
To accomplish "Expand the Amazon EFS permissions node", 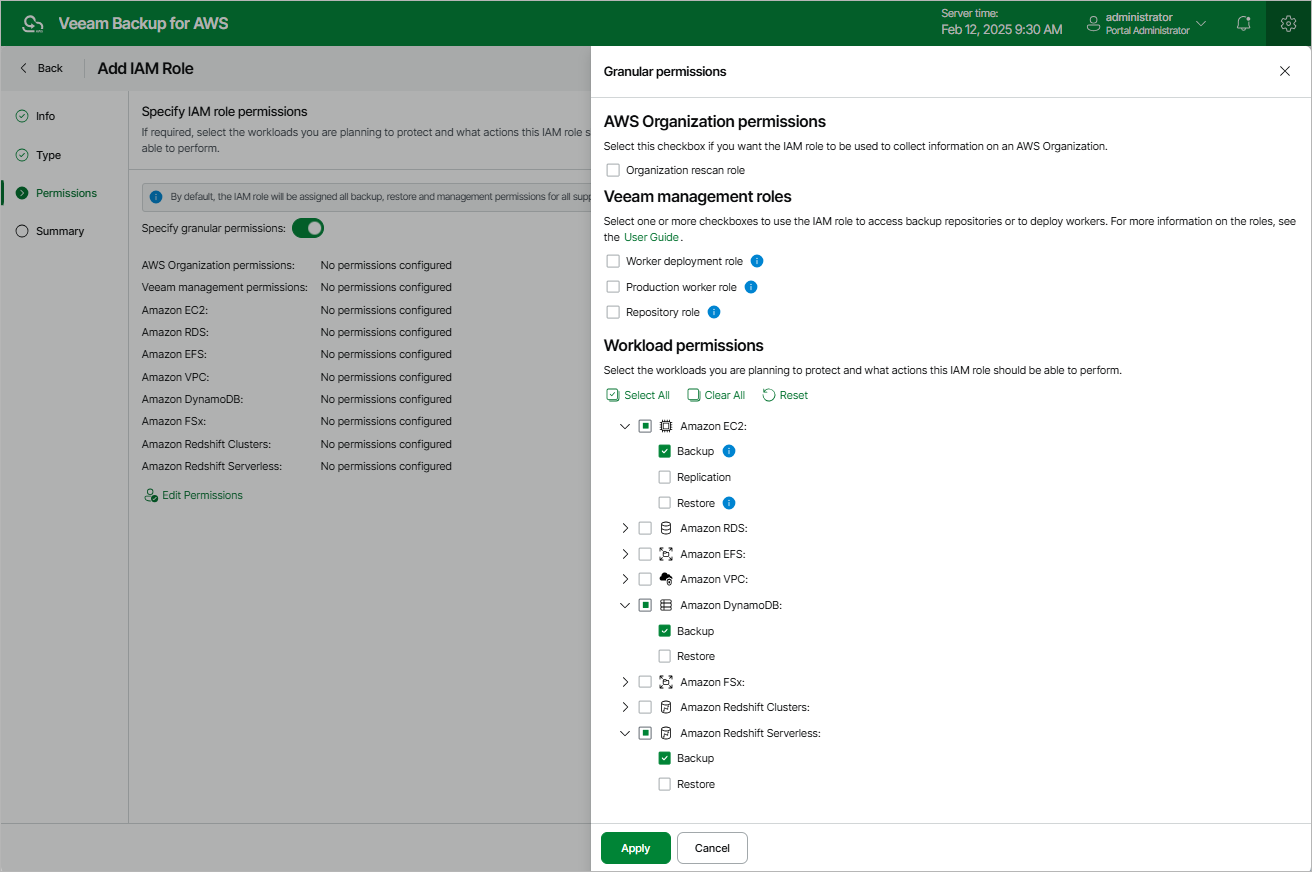I will (x=625, y=554).
